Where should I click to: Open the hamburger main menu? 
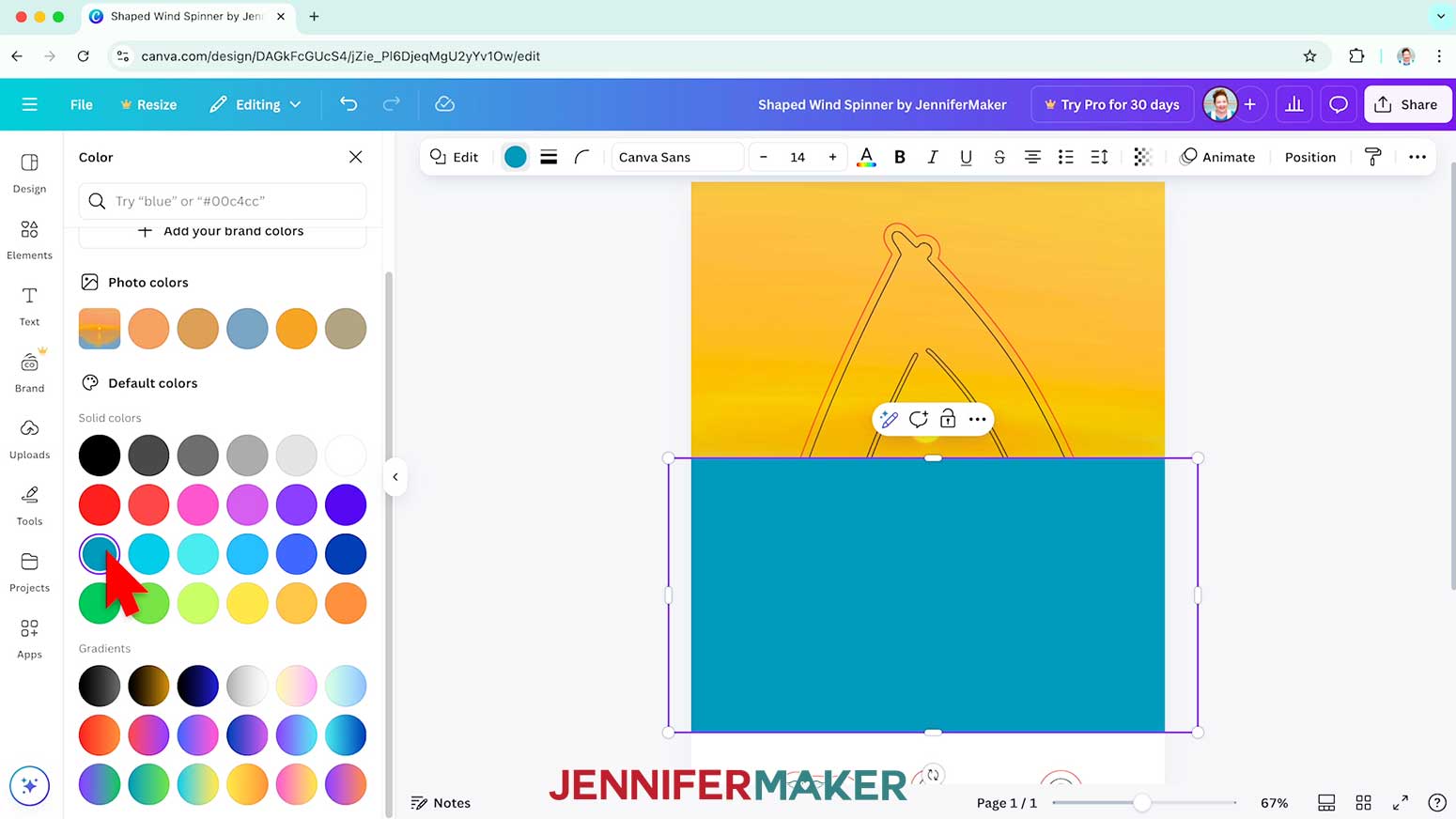point(30,104)
